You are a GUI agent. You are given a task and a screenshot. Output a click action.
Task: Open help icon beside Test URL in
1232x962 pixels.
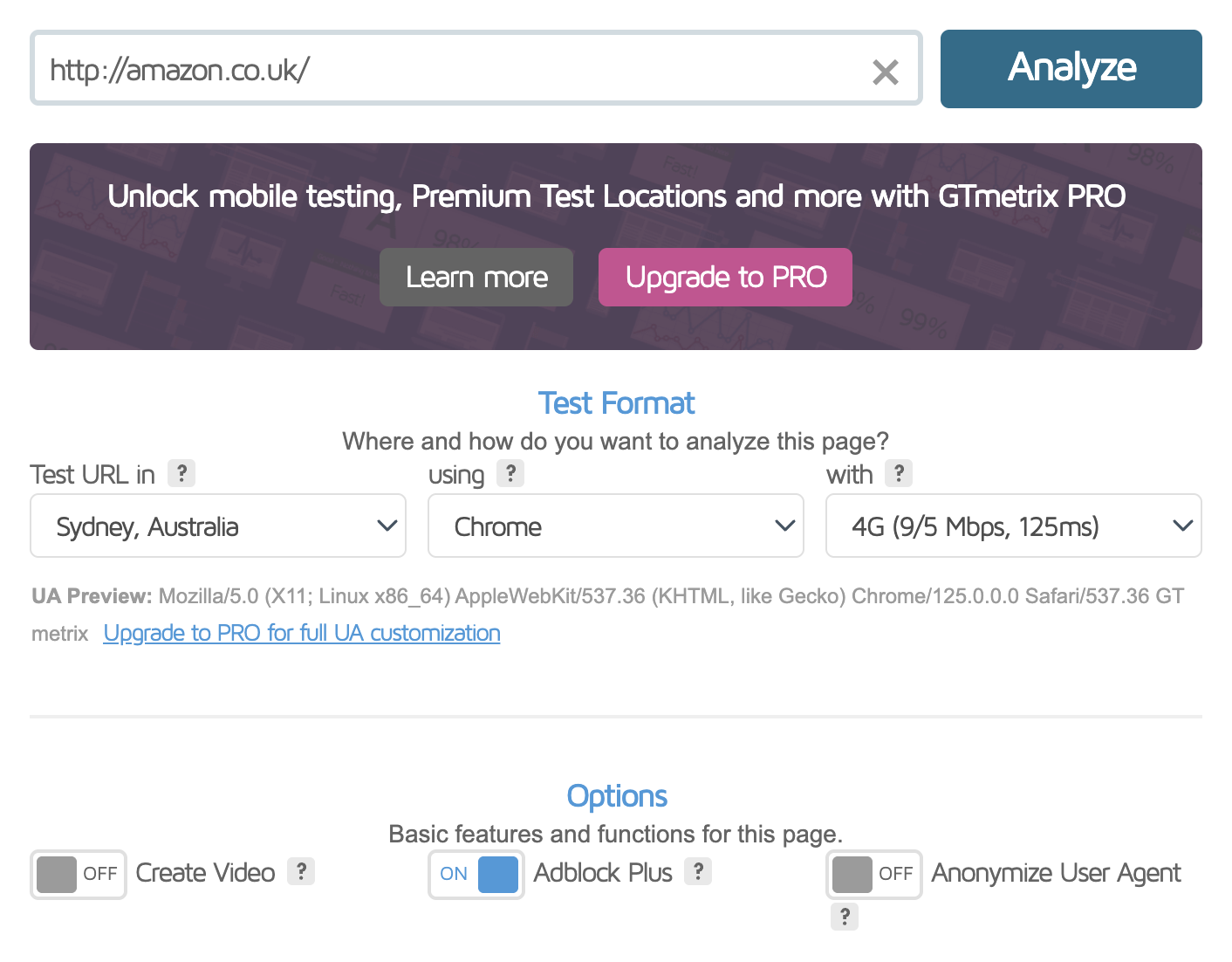(181, 473)
